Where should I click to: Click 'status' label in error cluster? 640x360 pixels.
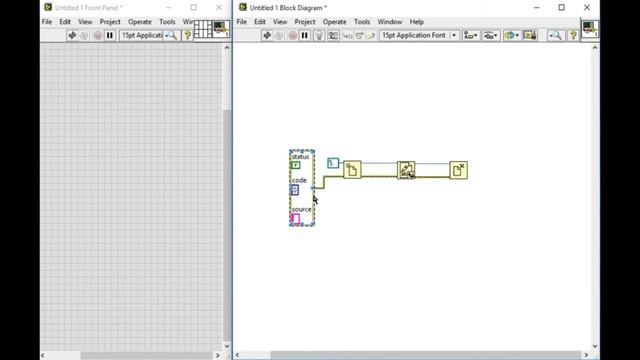pos(300,157)
